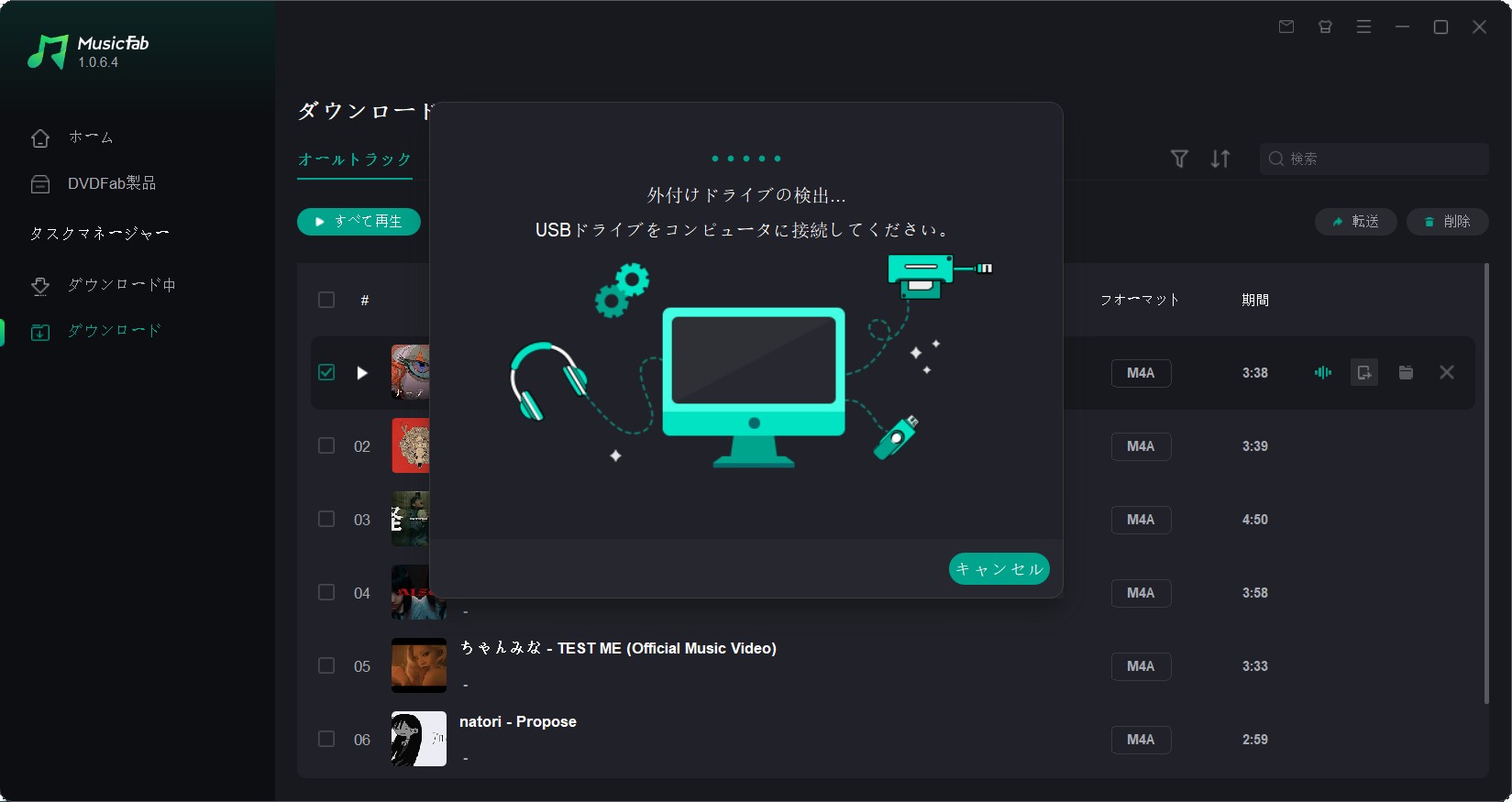
Task: Select ダウンロード in the sidebar
Action: (114, 331)
